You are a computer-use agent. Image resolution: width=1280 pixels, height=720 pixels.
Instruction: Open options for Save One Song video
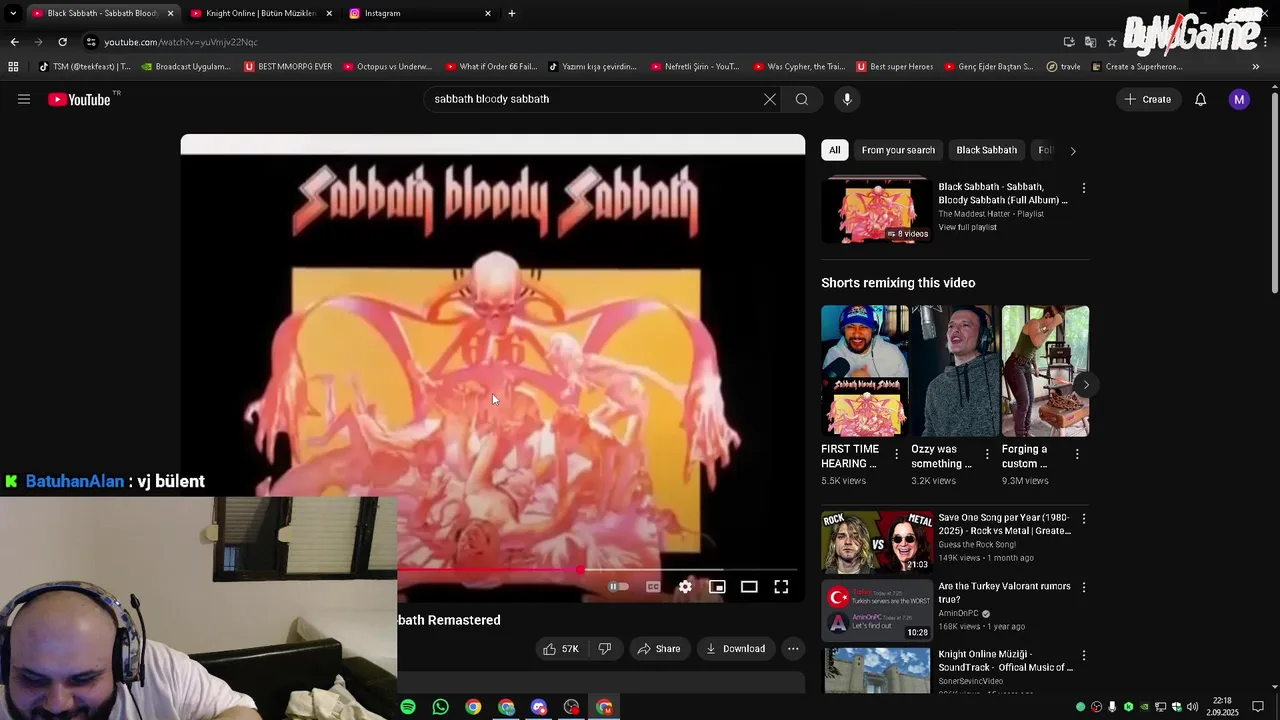(1083, 519)
